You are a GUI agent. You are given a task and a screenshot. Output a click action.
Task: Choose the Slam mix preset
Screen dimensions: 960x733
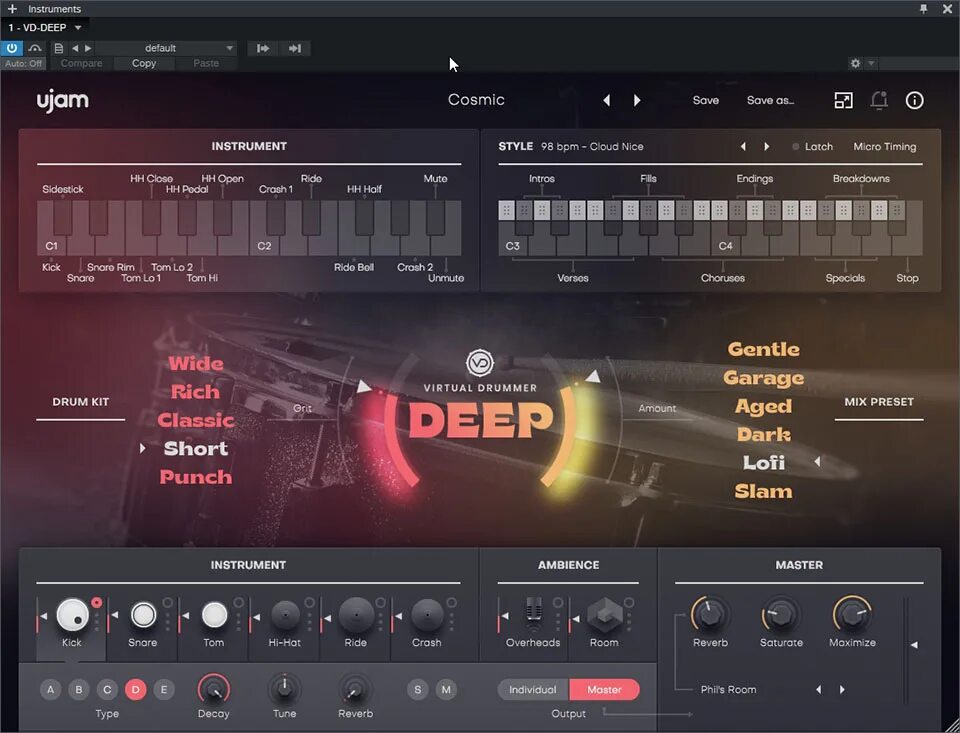pos(763,491)
